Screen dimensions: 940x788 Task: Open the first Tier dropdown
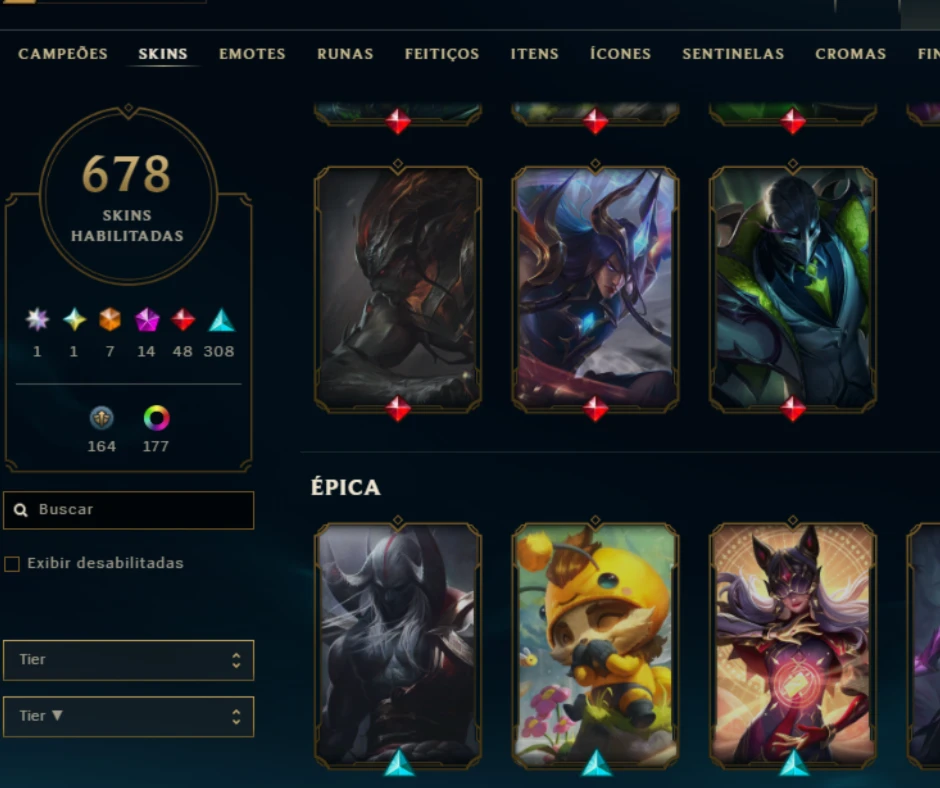pyautogui.click(x=128, y=660)
